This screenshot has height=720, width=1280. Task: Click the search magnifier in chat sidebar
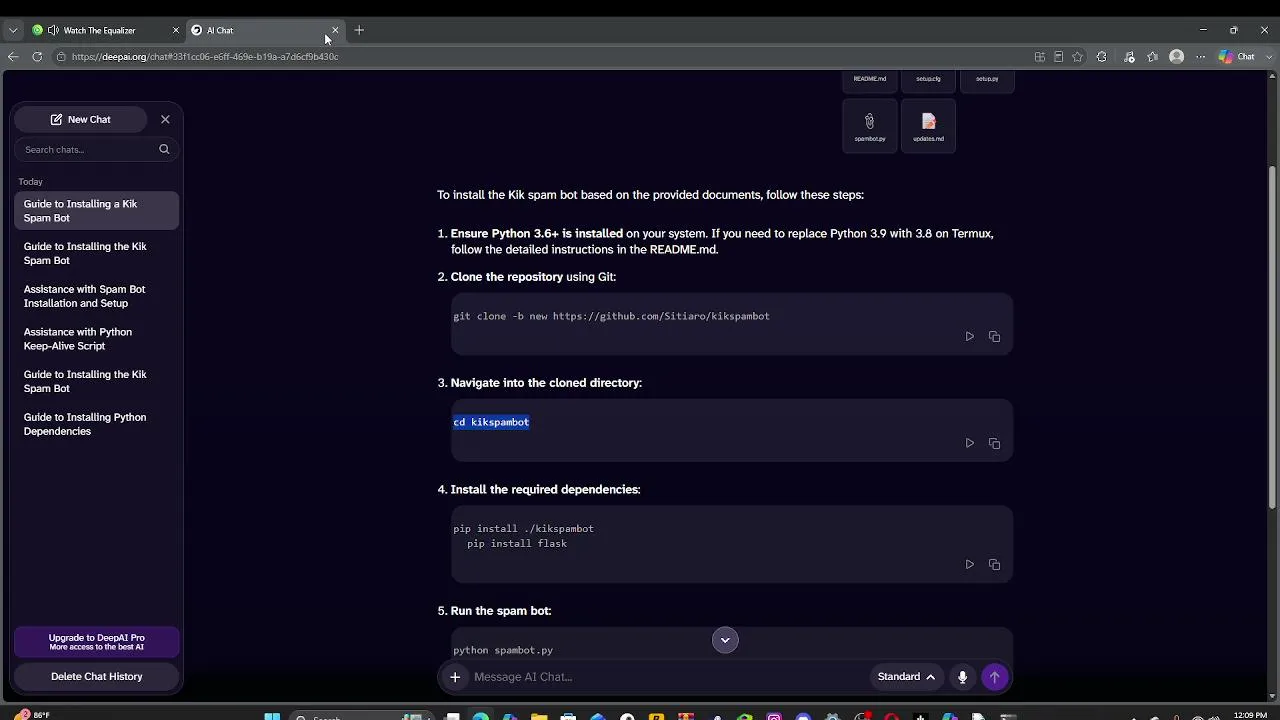click(x=164, y=149)
